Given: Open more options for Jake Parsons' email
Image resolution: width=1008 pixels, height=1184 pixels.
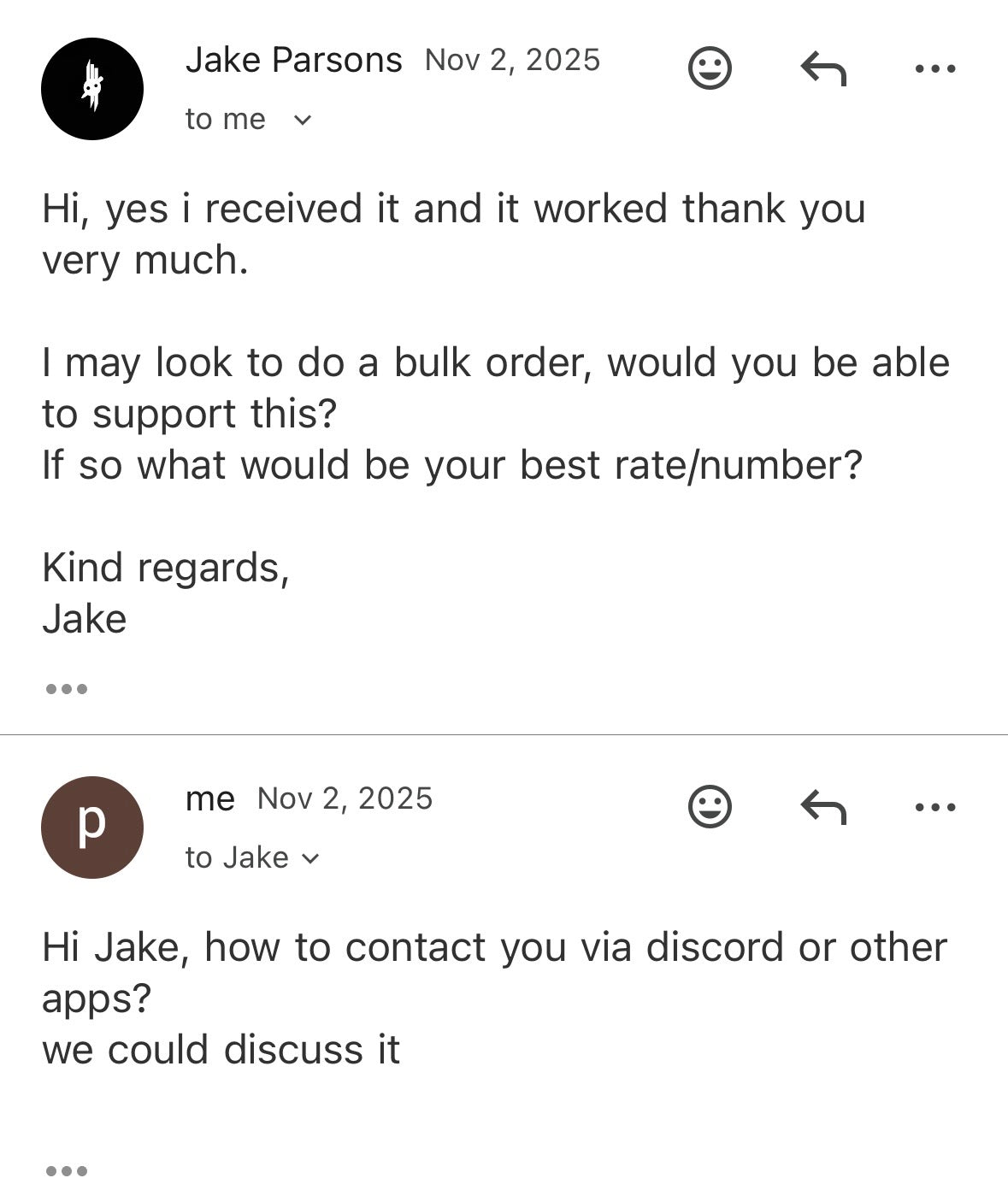Looking at the screenshot, I should coord(934,68).
